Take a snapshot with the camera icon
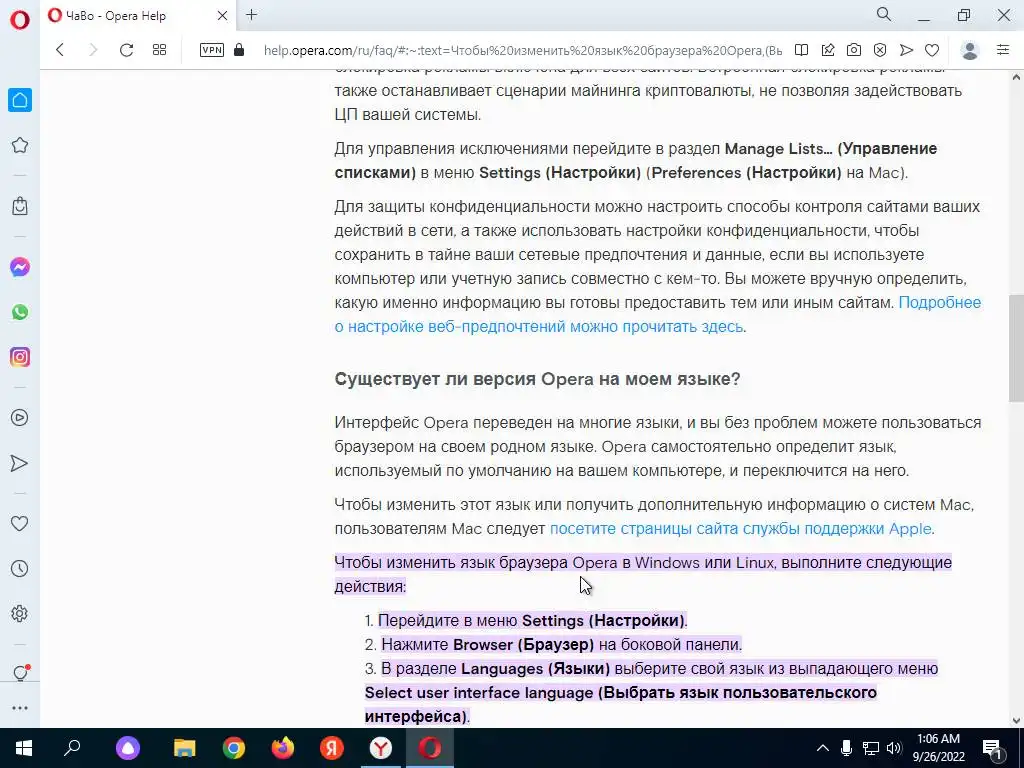Image resolution: width=1024 pixels, height=768 pixels. pyautogui.click(x=854, y=50)
